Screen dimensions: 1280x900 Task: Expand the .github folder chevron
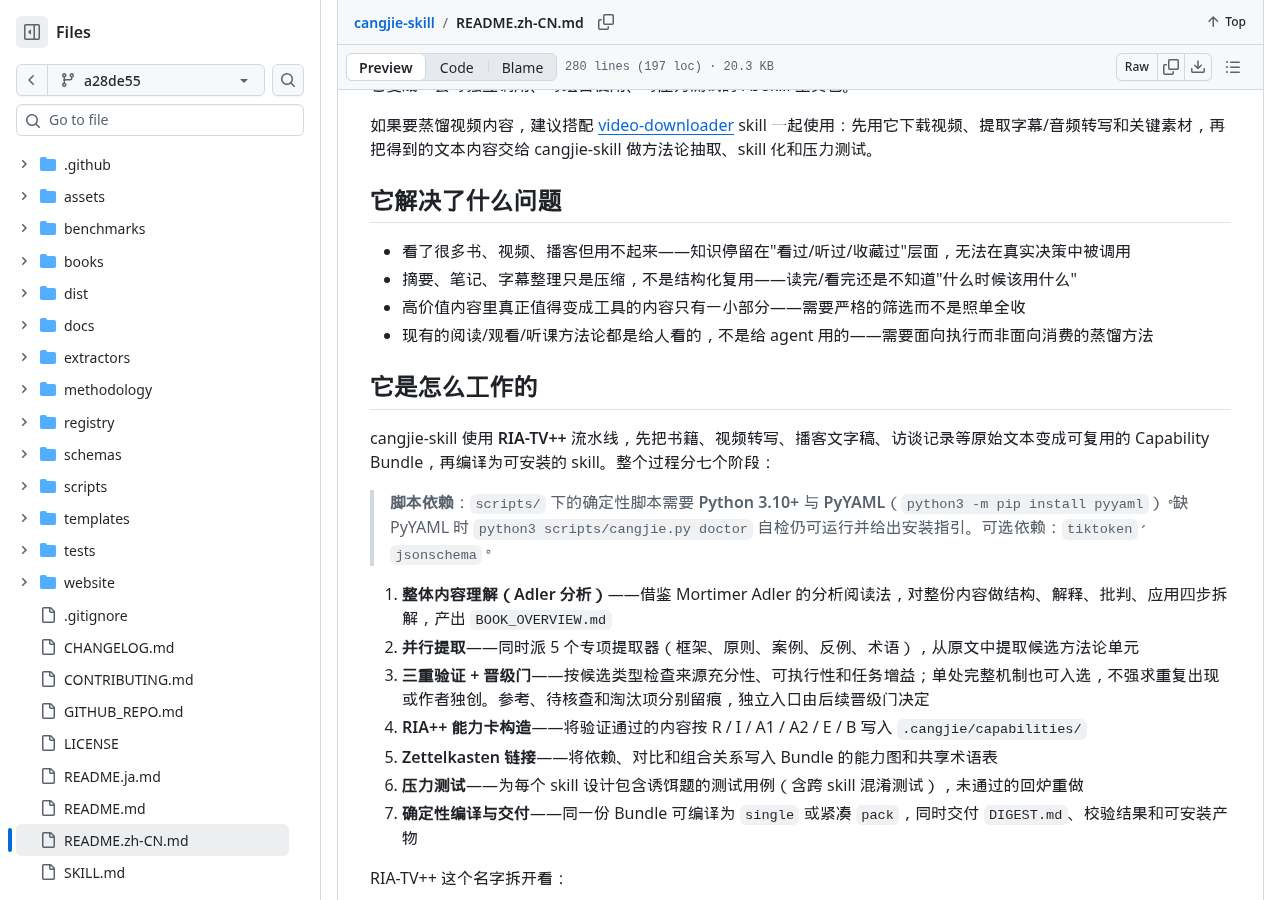click(x=24, y=165)
